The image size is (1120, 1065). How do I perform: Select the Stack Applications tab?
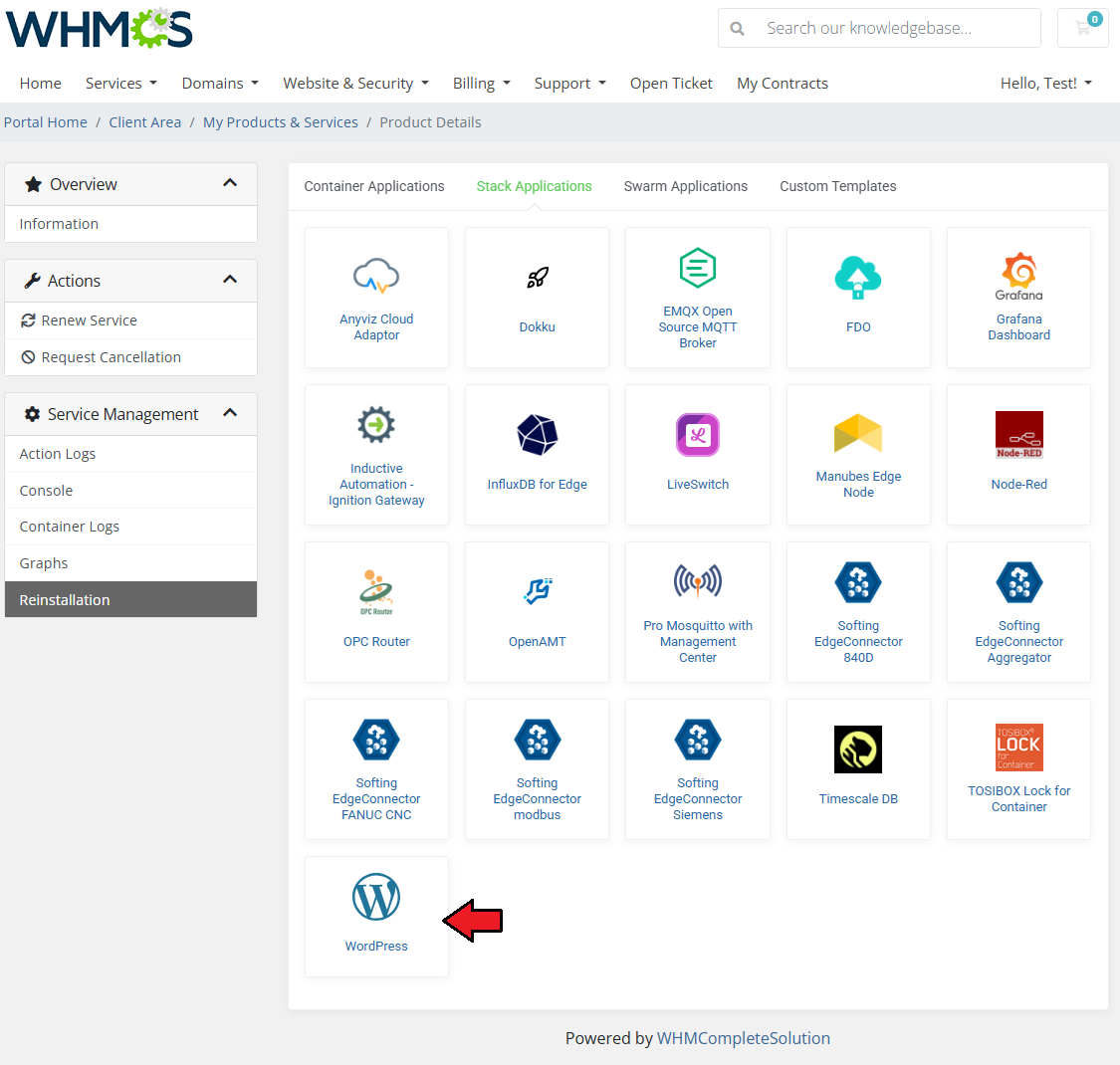(x=535, y=186)
